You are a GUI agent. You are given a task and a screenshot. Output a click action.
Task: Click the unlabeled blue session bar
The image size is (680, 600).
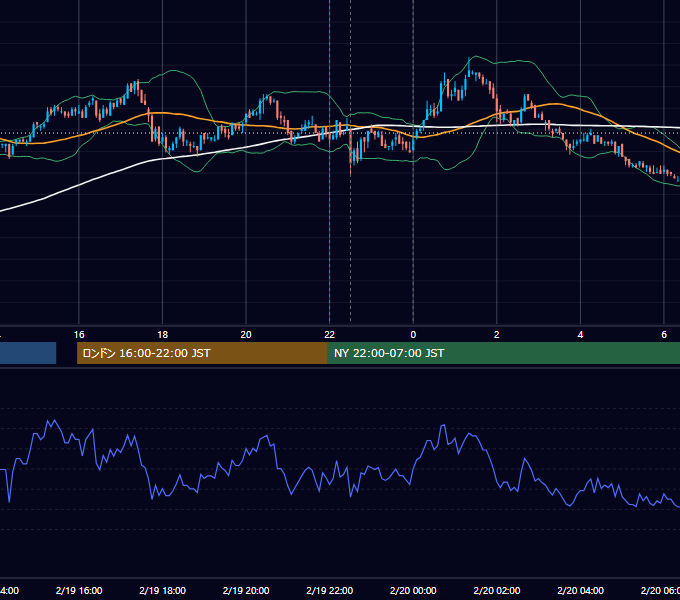[28, 353]
